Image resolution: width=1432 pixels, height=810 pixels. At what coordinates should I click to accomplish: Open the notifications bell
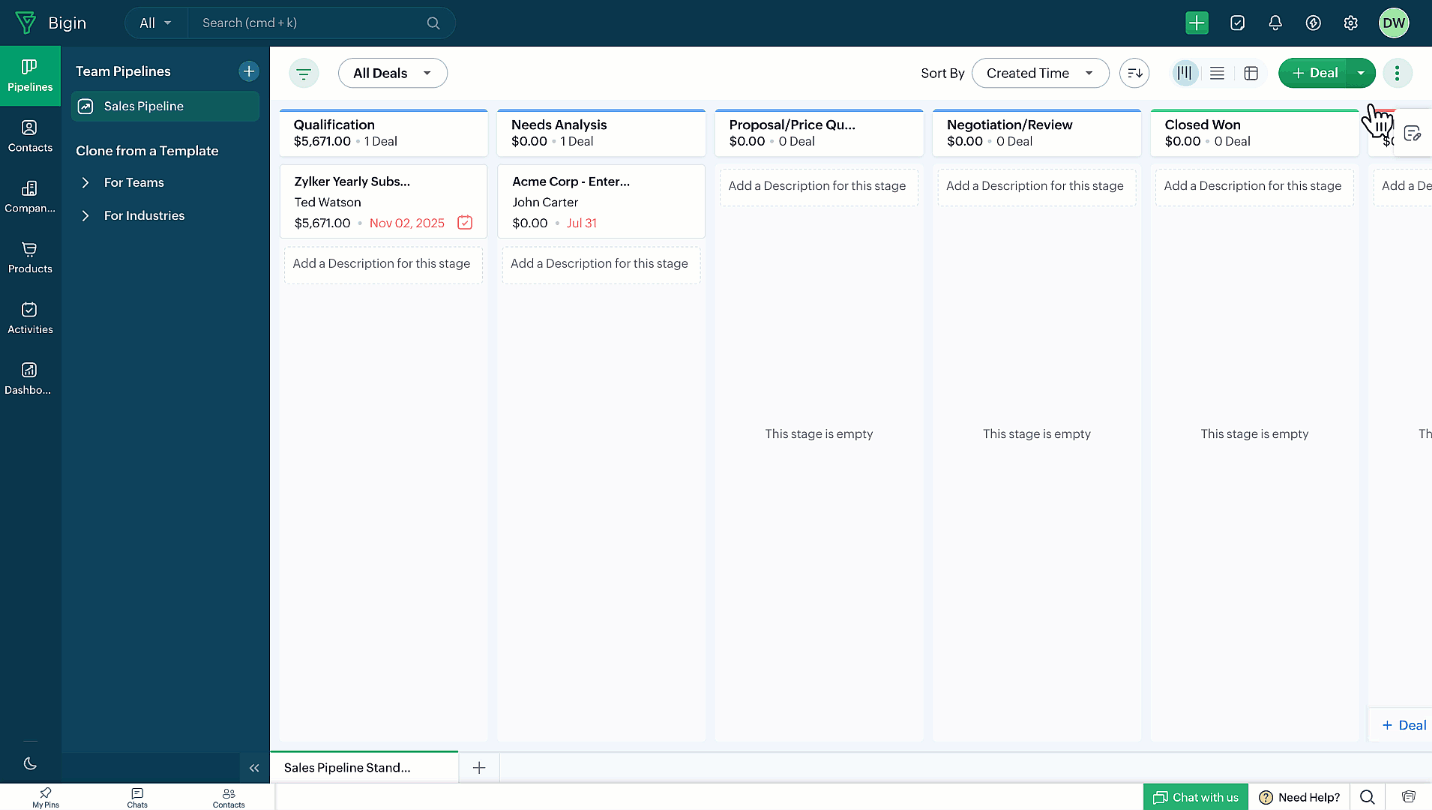point(1275,23)
